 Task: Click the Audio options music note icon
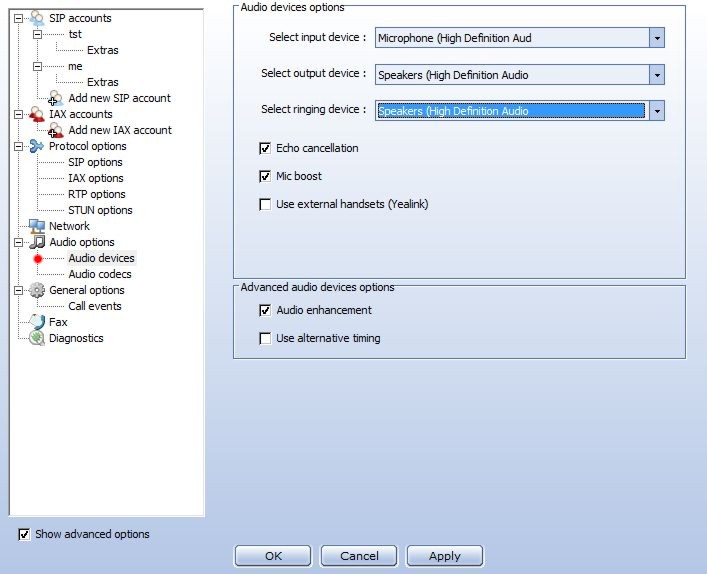(37, 242)
